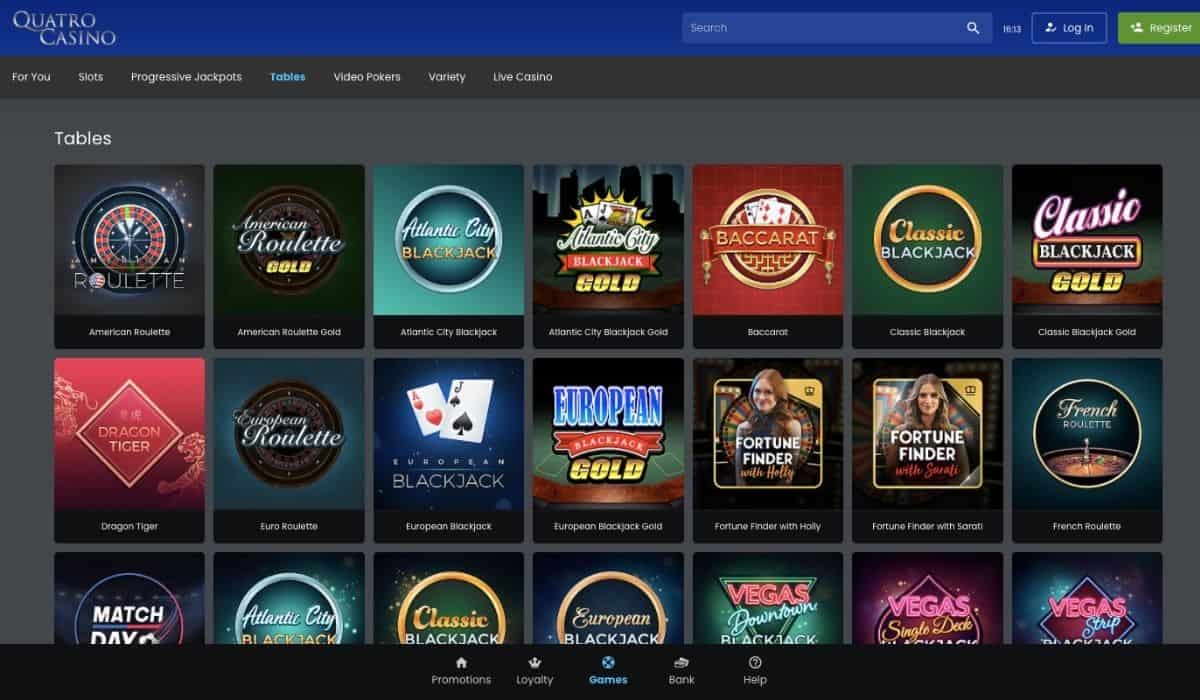Screen dimensions: 1200x700
Task: Launch the Baccarat game tile
Action: 768,240
